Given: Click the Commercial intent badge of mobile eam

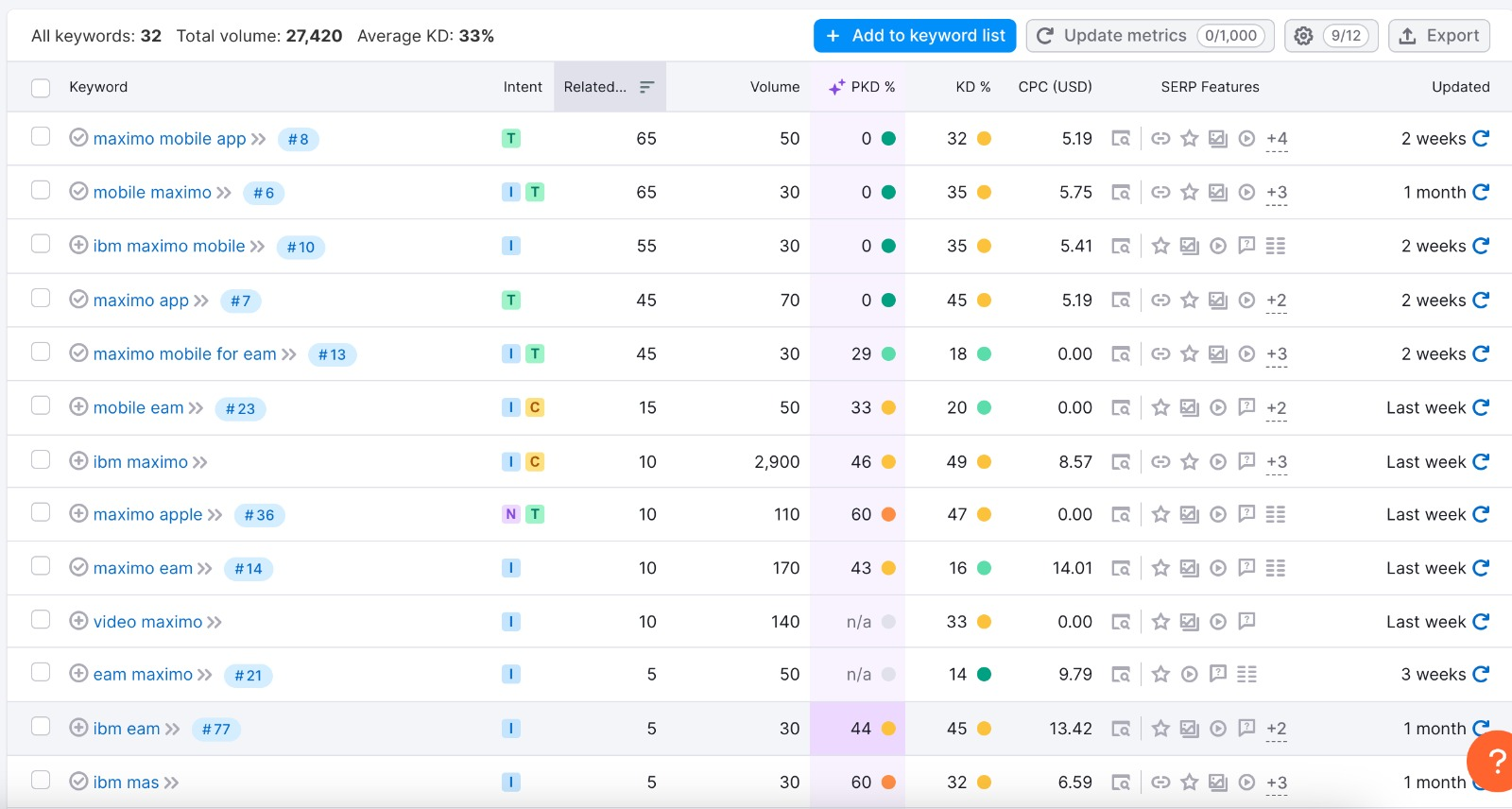Looking at the screenshot, I should (535, 407).
